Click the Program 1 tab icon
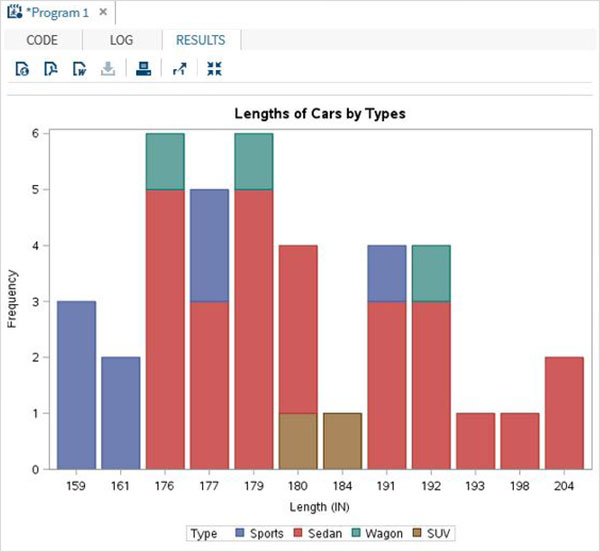 [14, 12]
